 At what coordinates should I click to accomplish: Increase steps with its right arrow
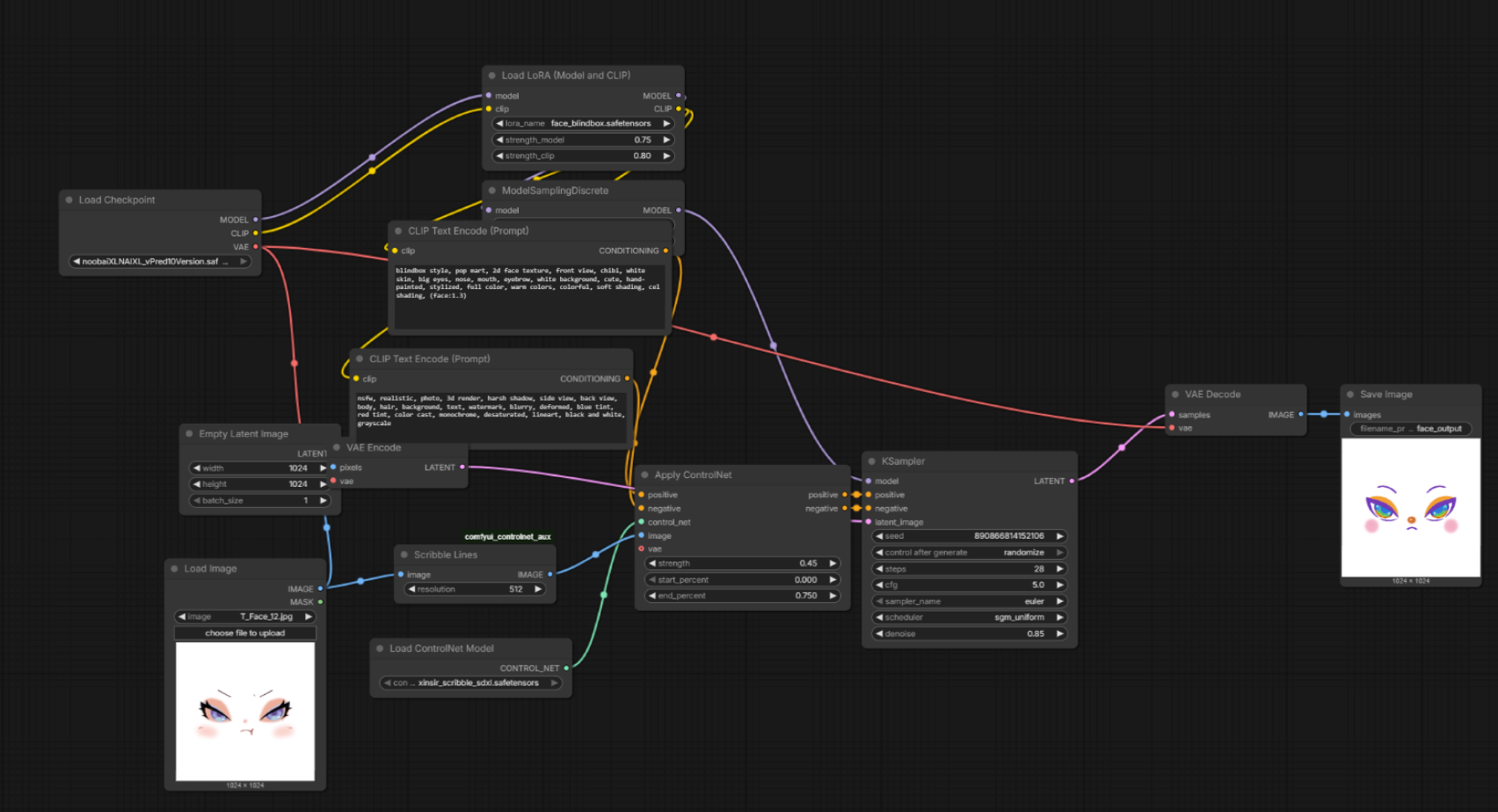(x=1059, y=569)
